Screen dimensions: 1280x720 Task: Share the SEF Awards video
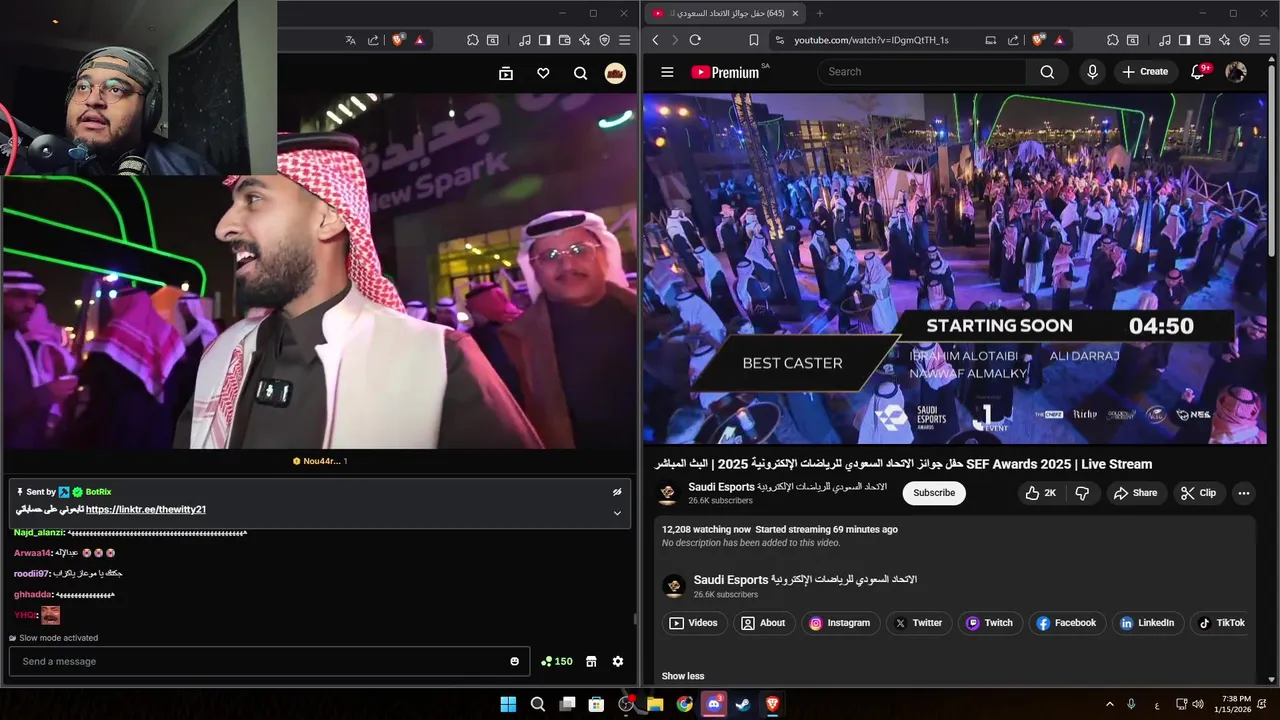1135,493
